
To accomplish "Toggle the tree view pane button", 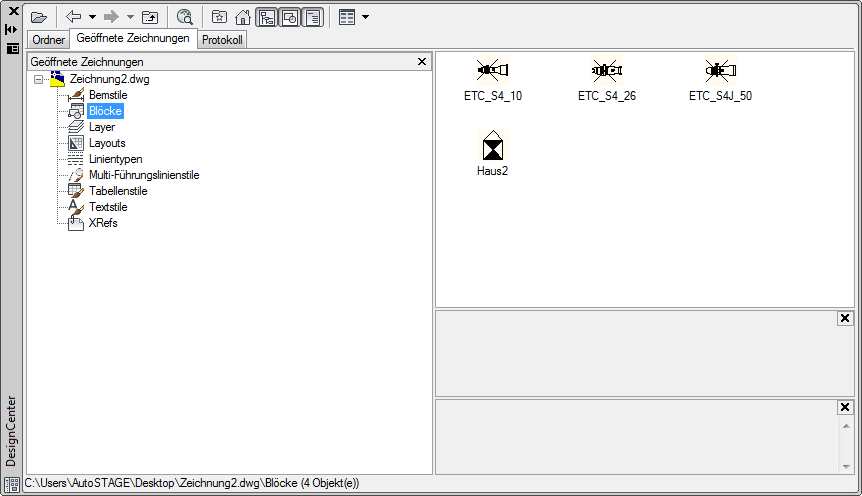I will [x=266, y=17].
